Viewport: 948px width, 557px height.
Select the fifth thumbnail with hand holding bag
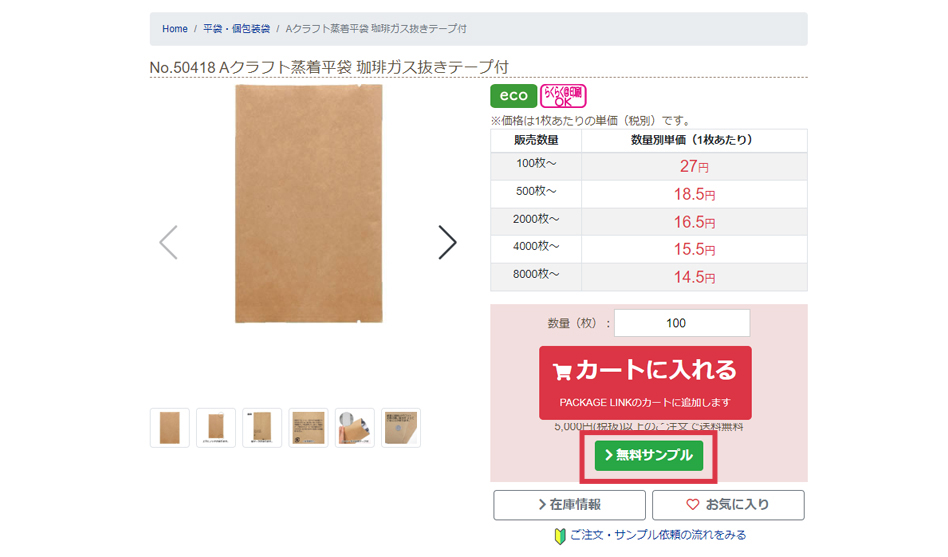[x=355, y=428]
